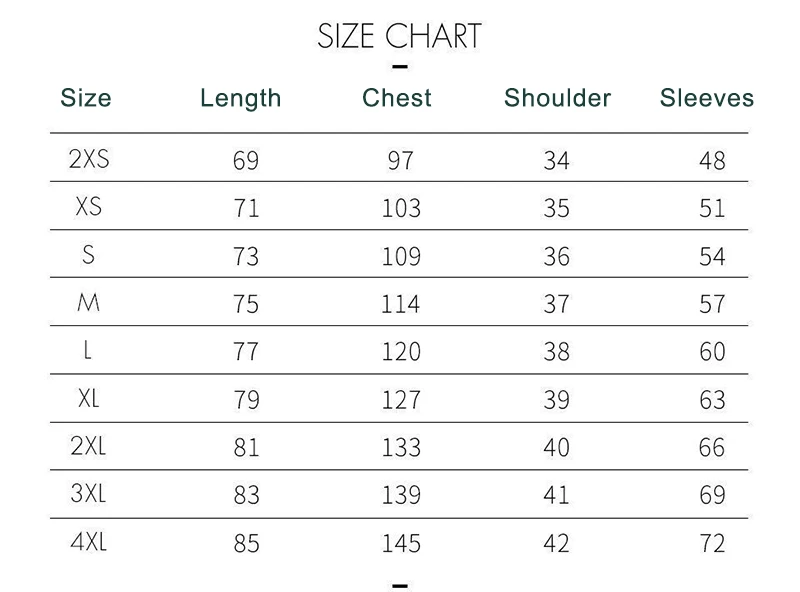Viewport: 800px width, 592px height.
Task: Select the Length column header
Action: (x=241, y=98)
